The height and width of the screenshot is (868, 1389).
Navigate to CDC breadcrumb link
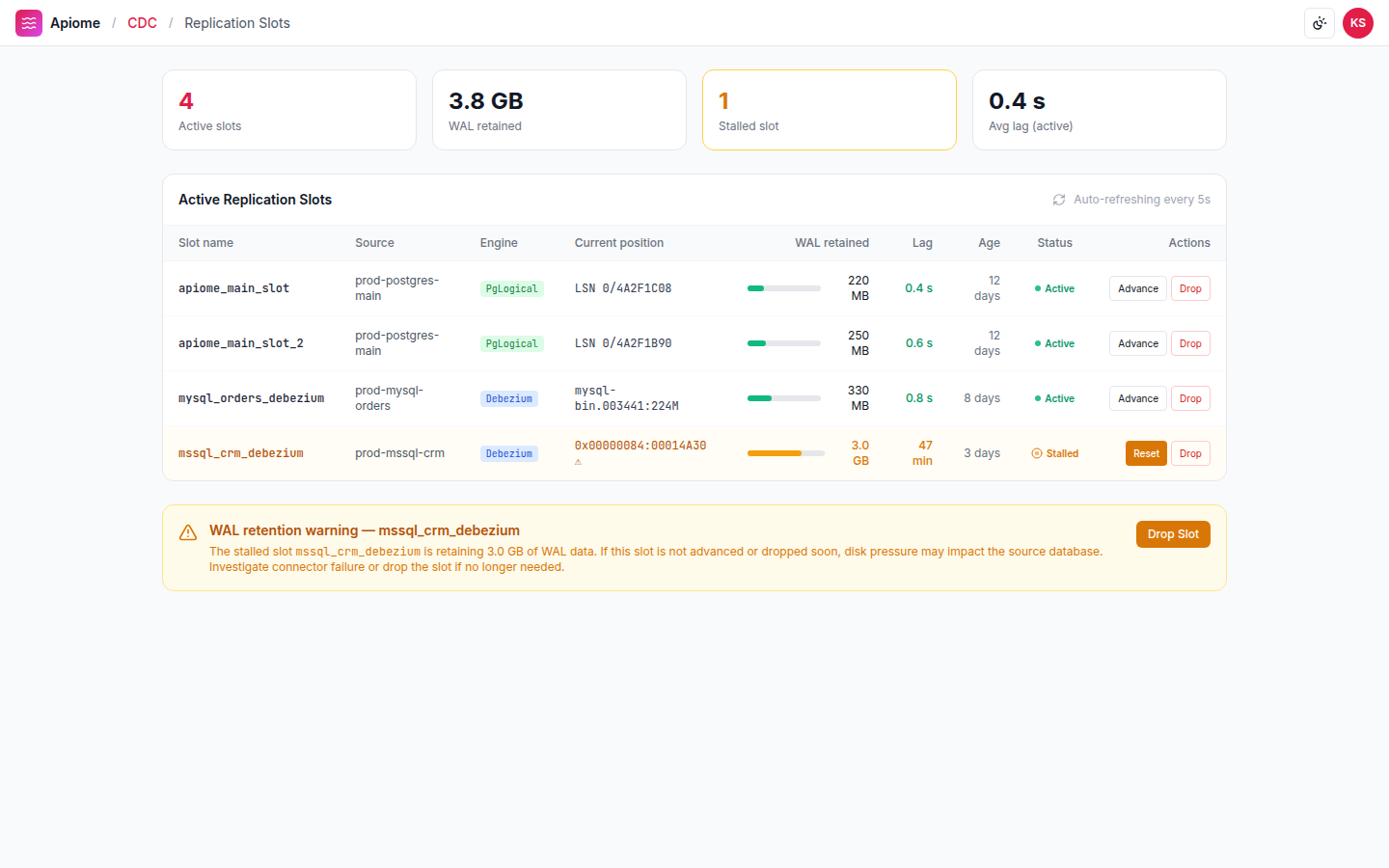click(x=142, y=23)
